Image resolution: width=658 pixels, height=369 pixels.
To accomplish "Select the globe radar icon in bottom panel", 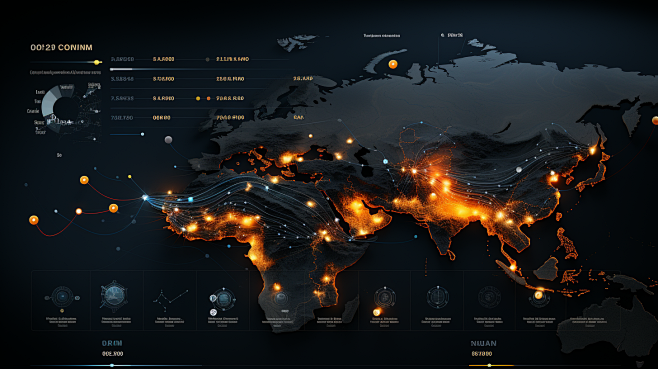I will click(114, 295).
